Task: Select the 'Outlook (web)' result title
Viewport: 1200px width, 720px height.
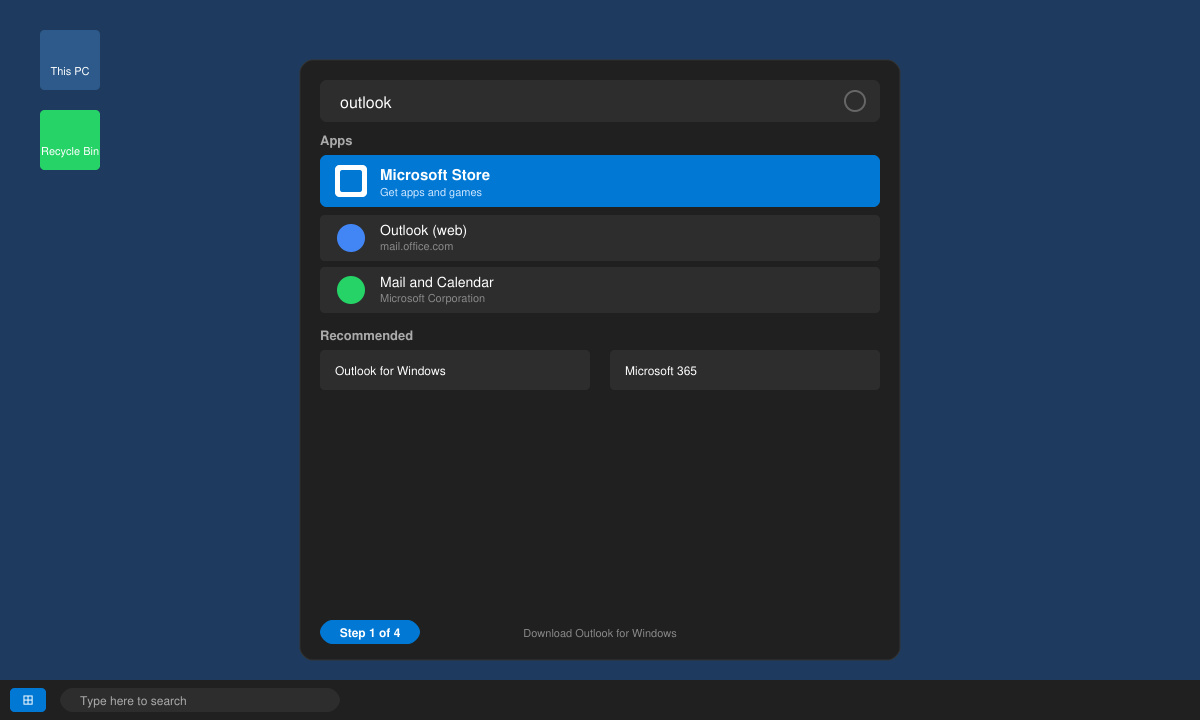Action: (423, 230)
